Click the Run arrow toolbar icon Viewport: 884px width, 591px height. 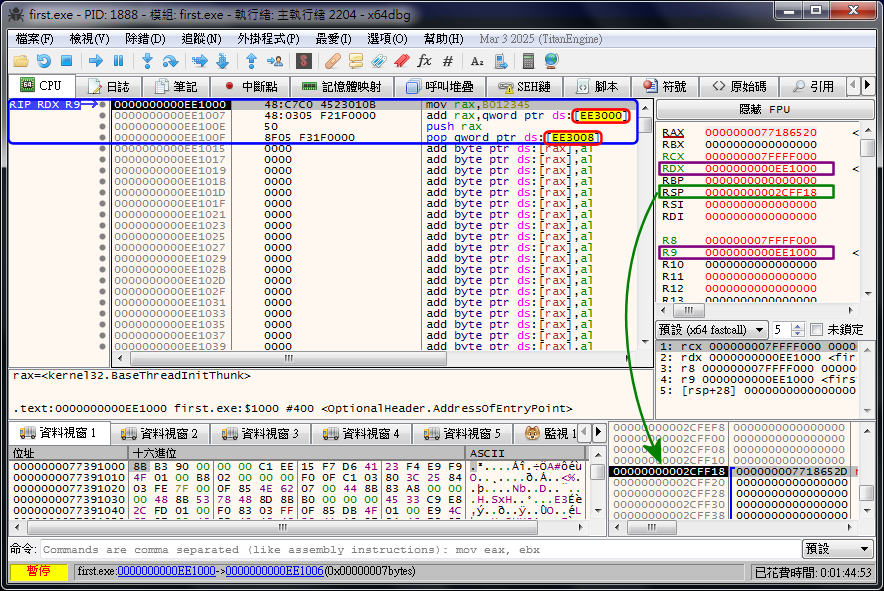click(96, 61)
